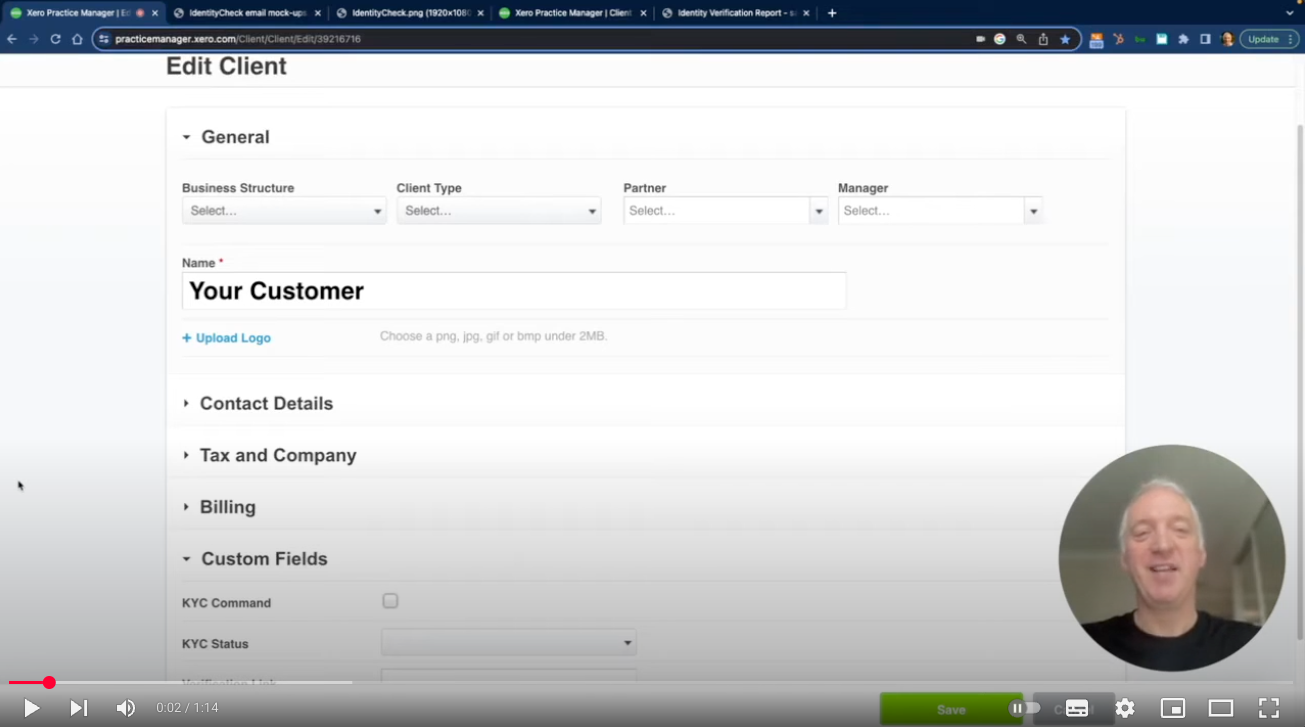Viewport: 1305px width, 727px height.
Task: Open the Manager dropdown
Action: (x=940, y=211)
